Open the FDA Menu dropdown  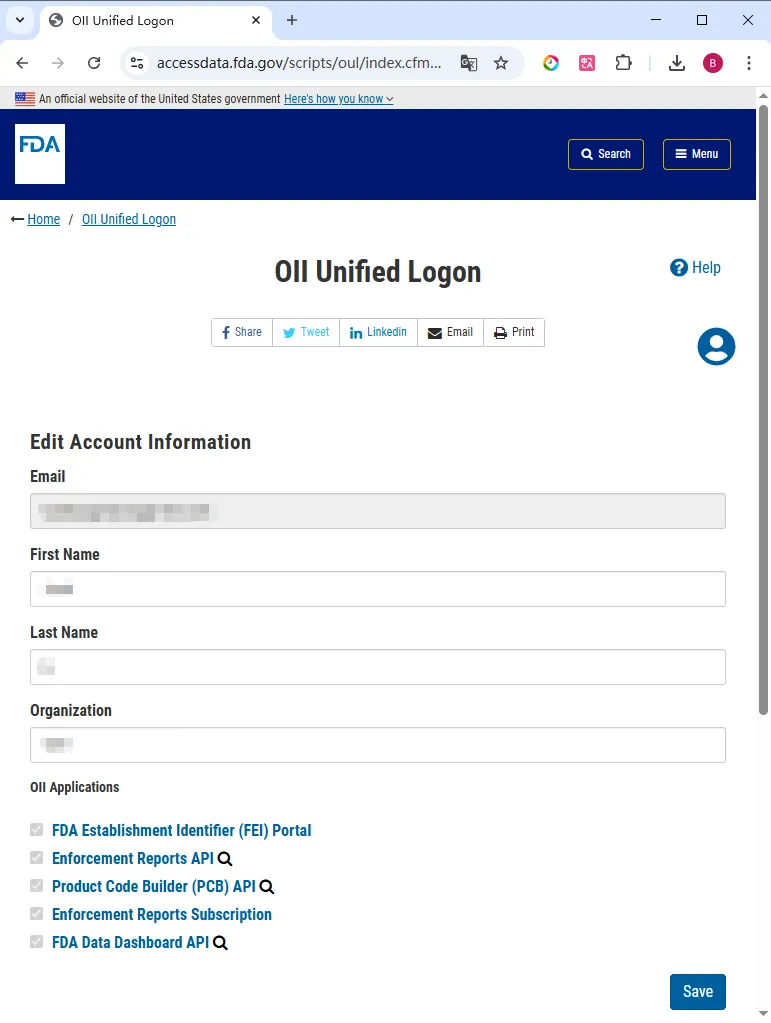(697, 154)
